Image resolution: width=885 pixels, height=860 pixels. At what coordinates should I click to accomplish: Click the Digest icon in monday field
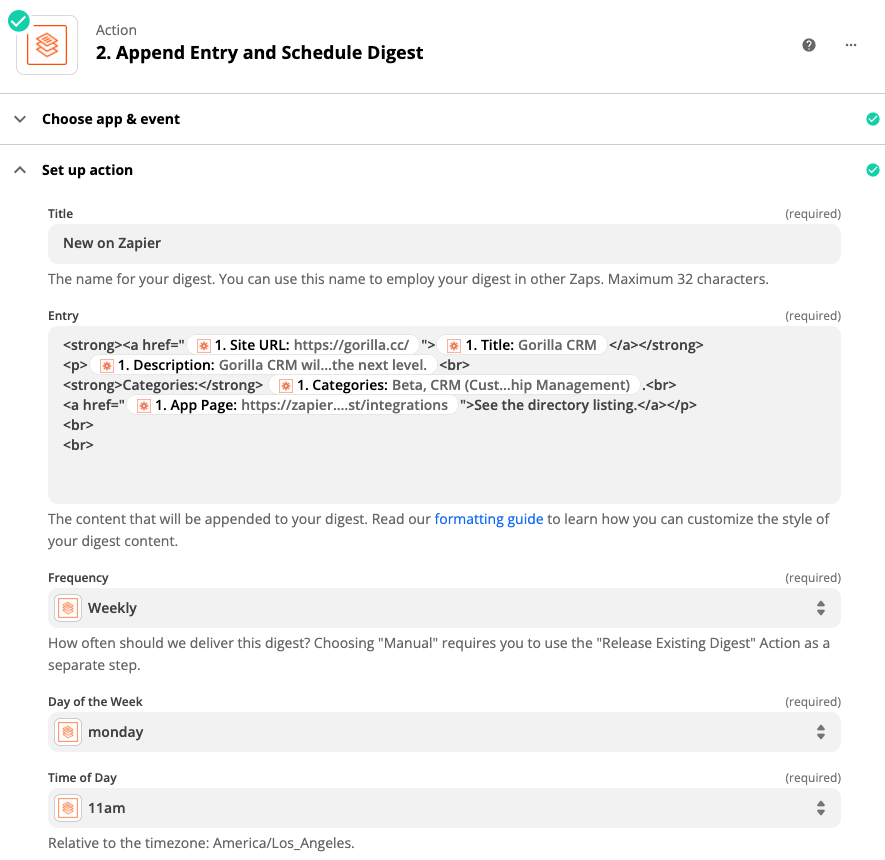[x=68, y=732]
